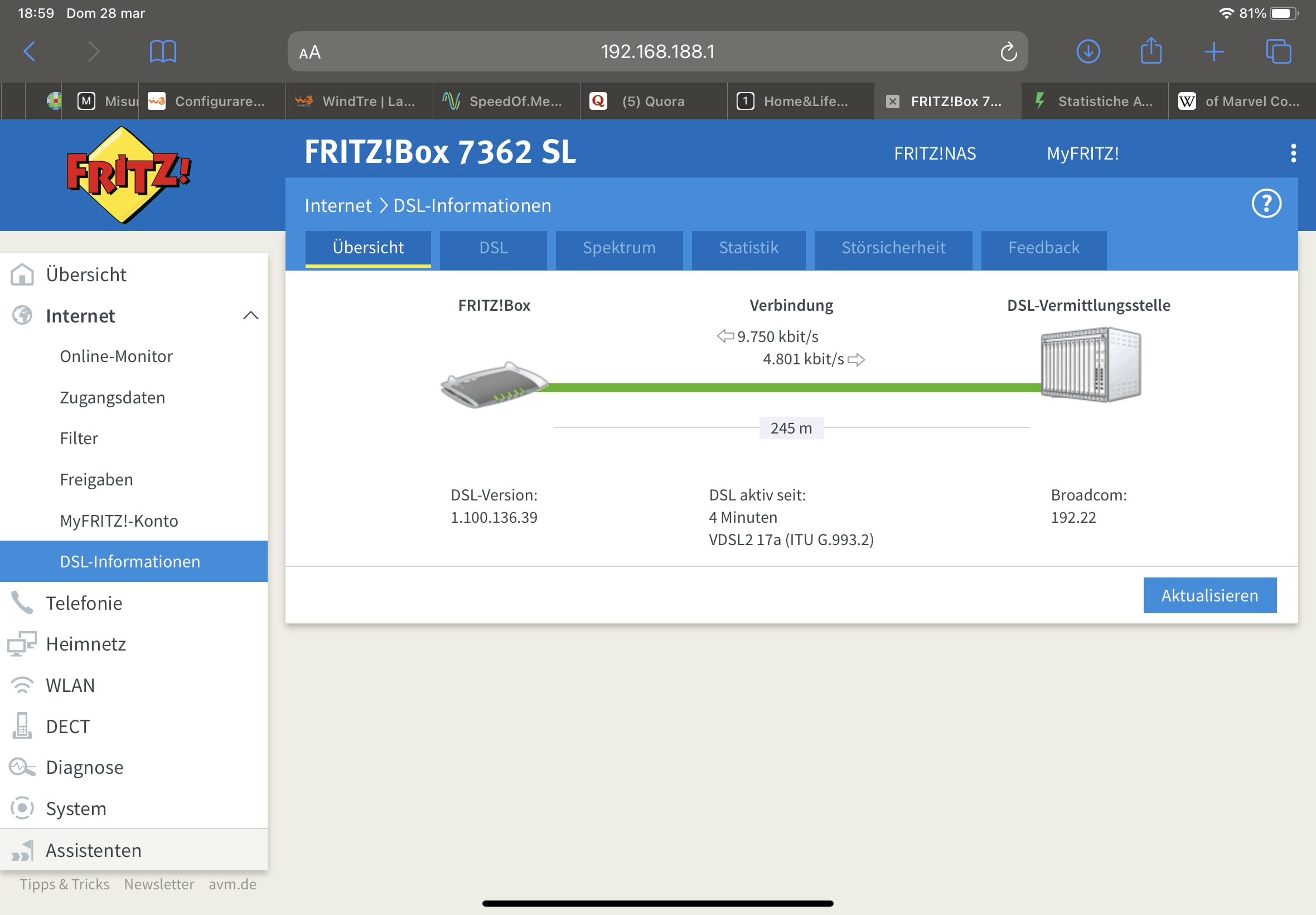Expand the Telefonie sidebar section

pyautogui.click(x=84, y=603)
